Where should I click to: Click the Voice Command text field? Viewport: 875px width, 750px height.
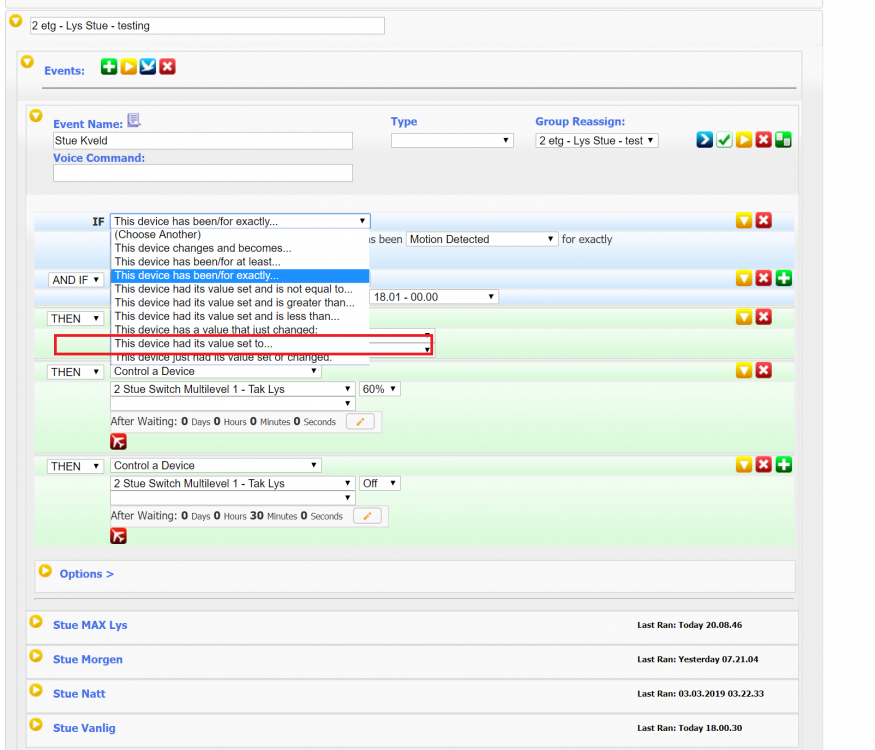tap(203, 174)
